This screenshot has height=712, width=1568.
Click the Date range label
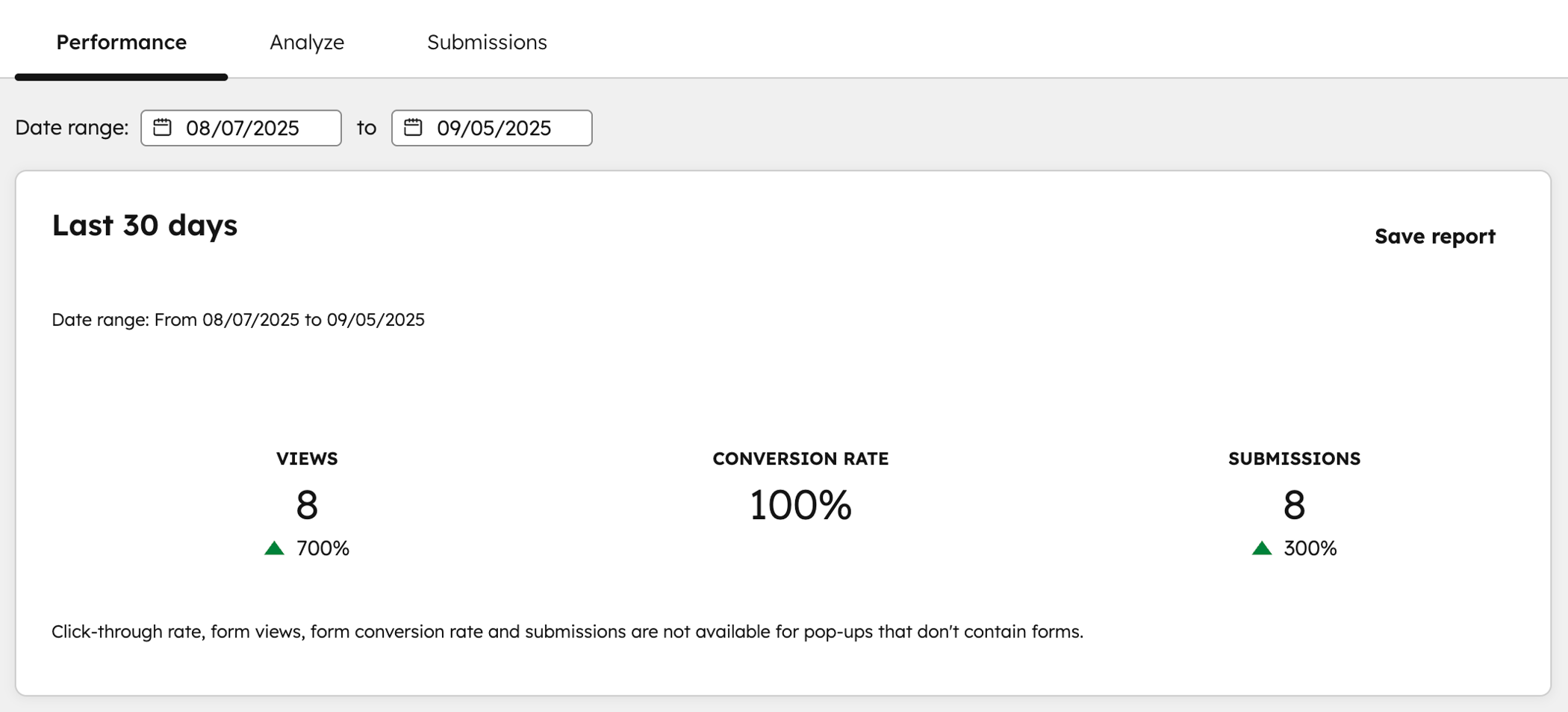pyautogui.click(x=72, y=127)
